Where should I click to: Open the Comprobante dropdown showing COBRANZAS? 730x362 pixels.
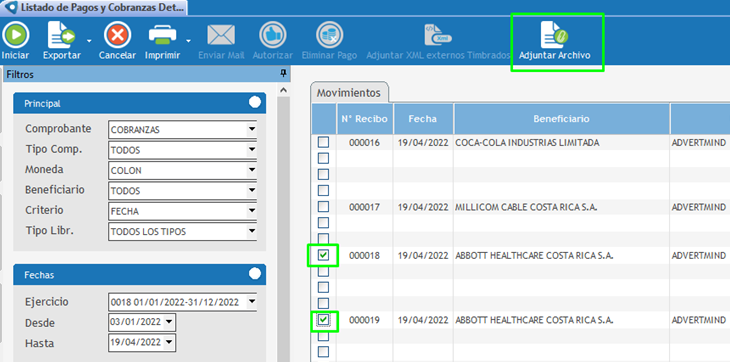pyautogui.click(x=252, y=129)
